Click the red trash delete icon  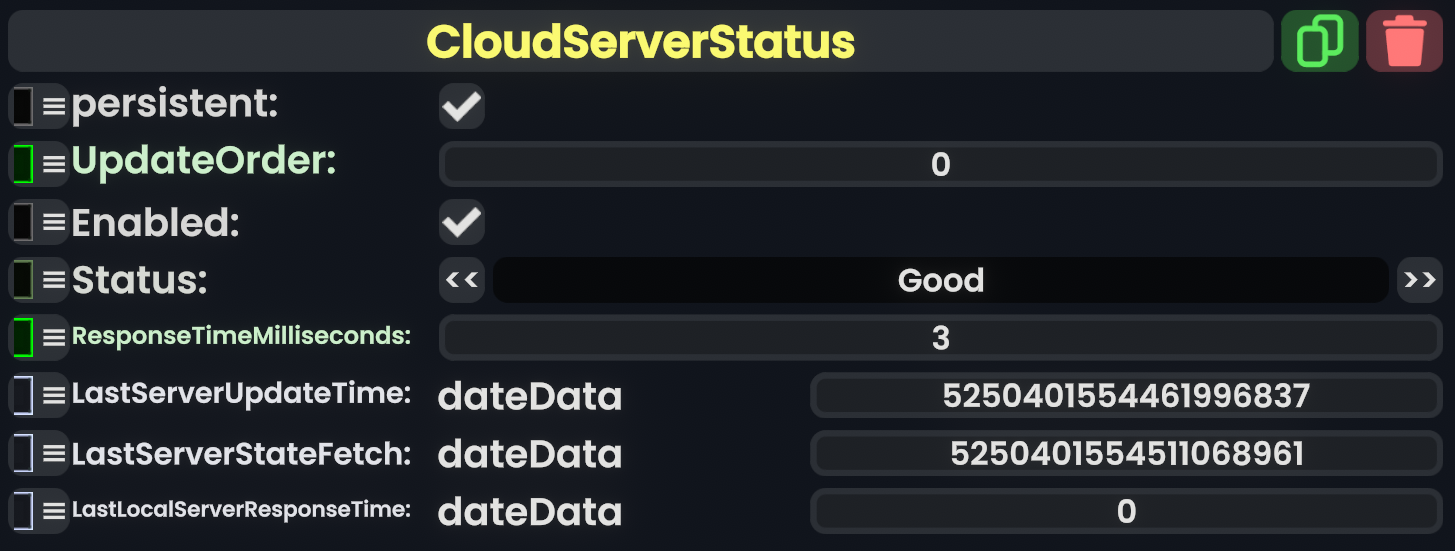pos(1404,42)
